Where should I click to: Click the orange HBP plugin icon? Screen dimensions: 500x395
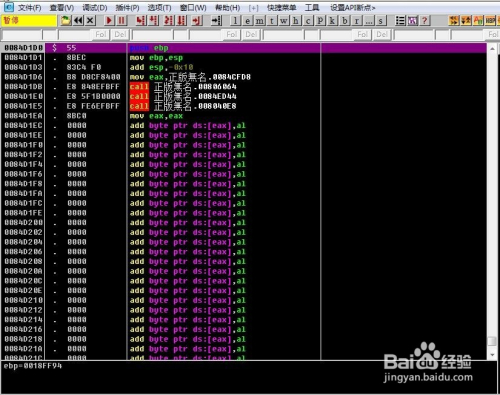point(490,21)
